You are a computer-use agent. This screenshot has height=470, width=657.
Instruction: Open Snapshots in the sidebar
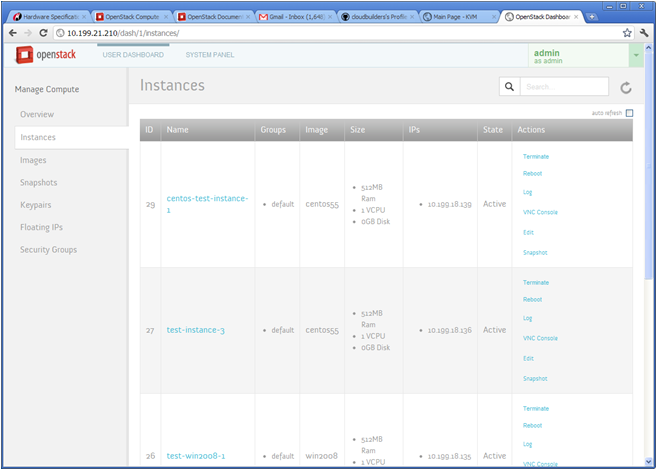(39, 183)
